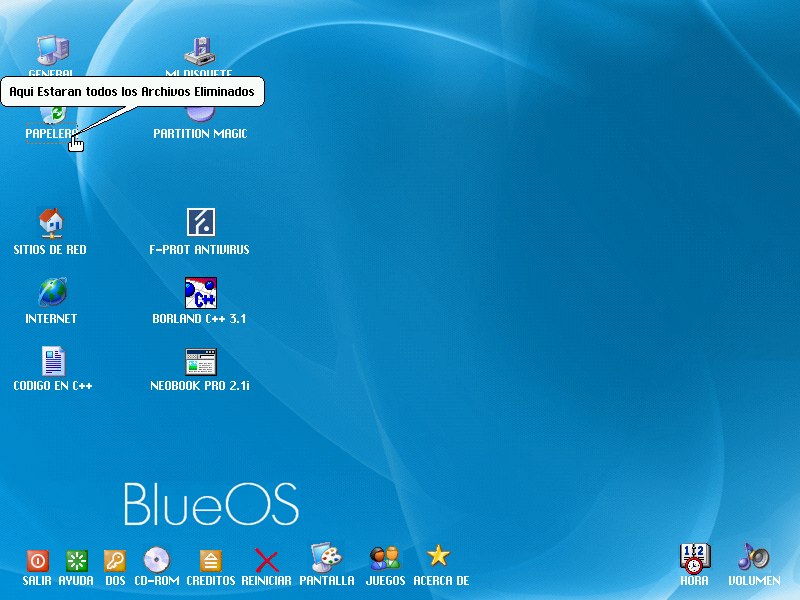Image resolution: width=800 pixels, height=600 pixels.
Task: Click the 'REINICIAR' text label
Action: coord(266,581)
